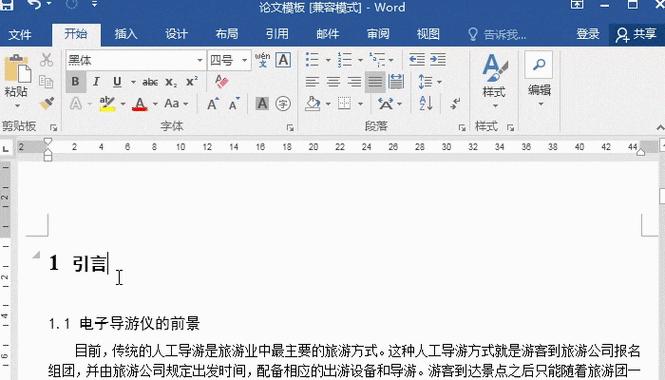Apply superscript formatting
Image resolution: width=665 pixels, height=380 pixels.
coord(192,81)
